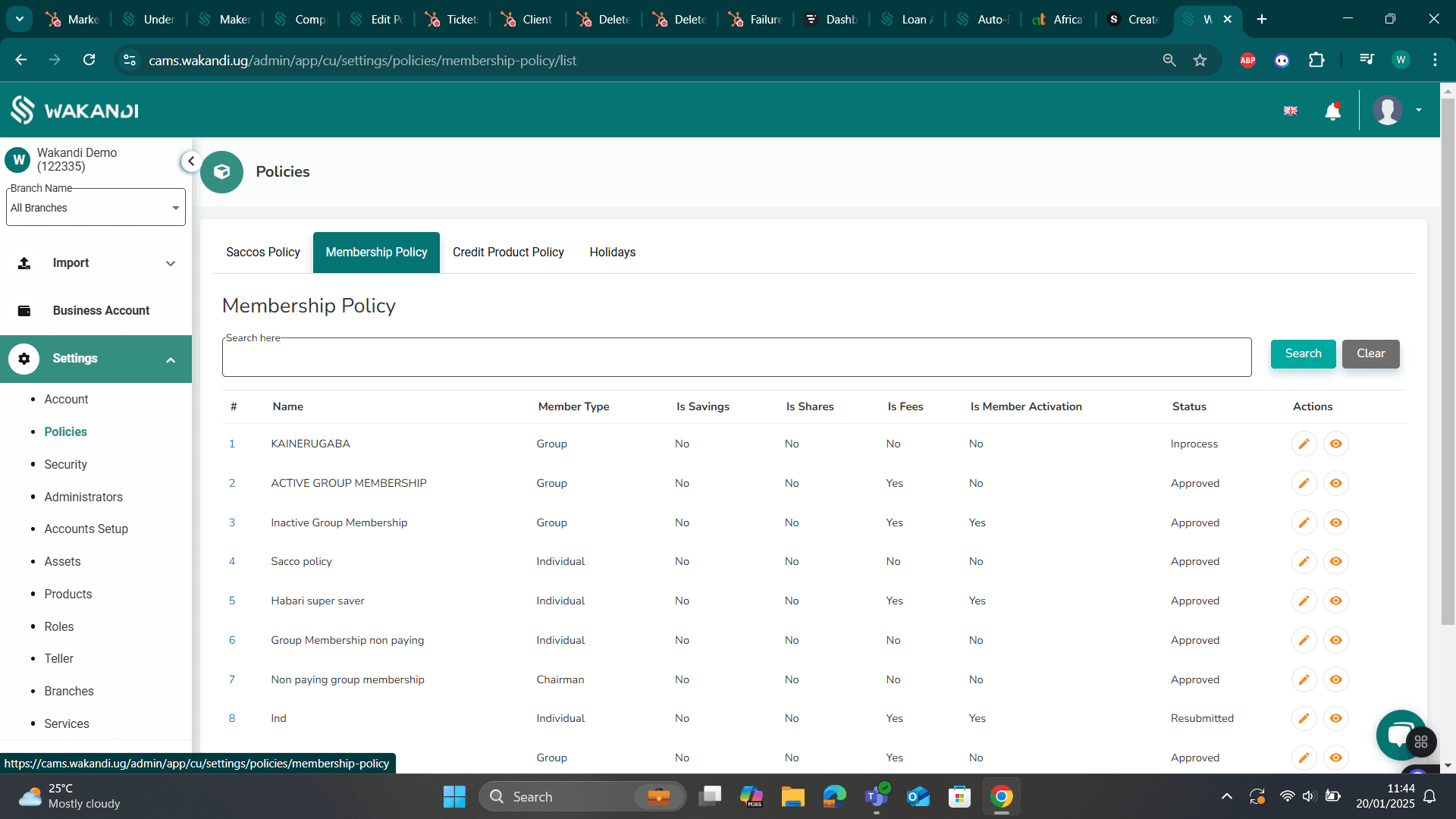Open Teller in sidebar
Image resolution: width=1456 pixels, height=819 pixels.
click(x=58, y=659)
